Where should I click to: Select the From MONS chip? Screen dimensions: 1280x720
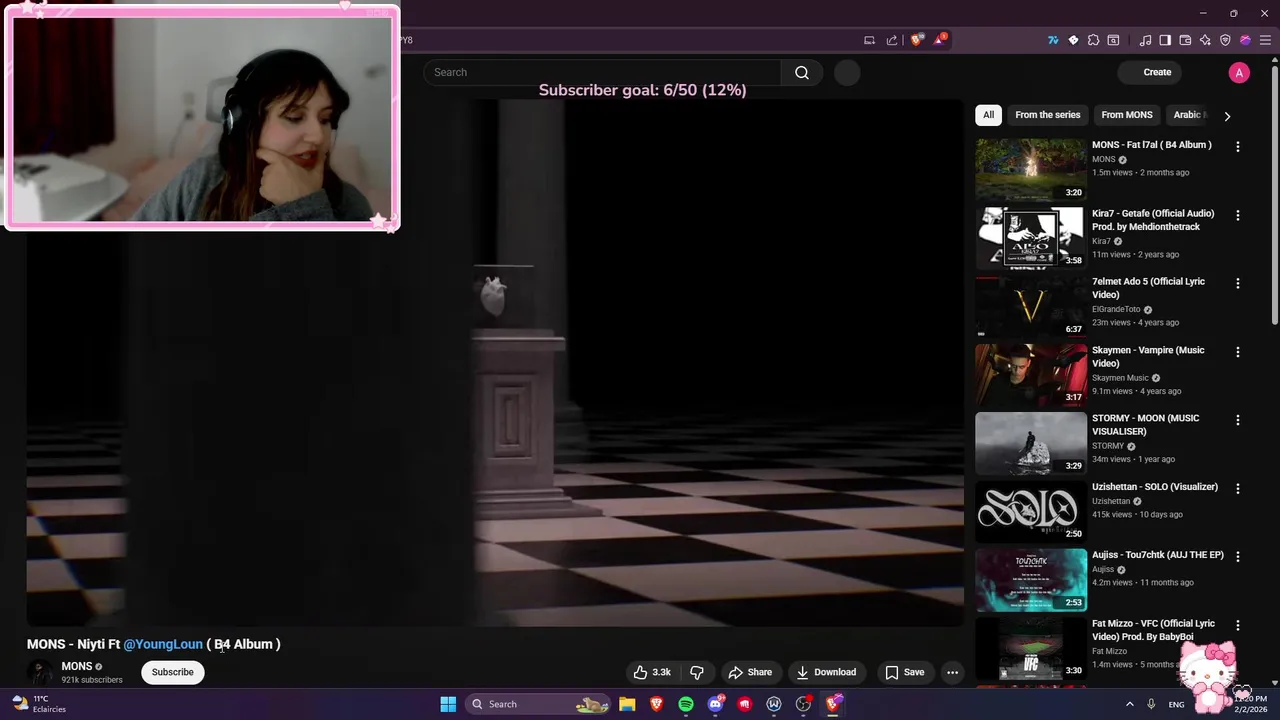click(1127, 115)
